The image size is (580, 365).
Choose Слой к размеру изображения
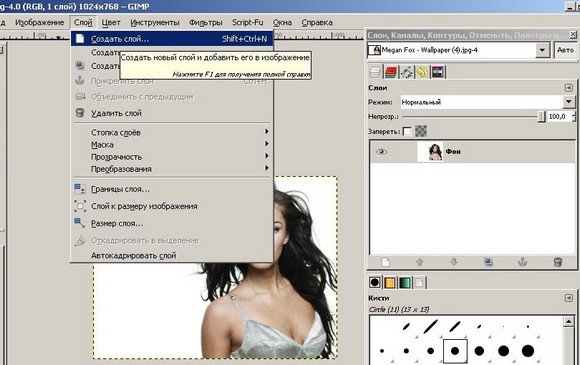[172, 206]
